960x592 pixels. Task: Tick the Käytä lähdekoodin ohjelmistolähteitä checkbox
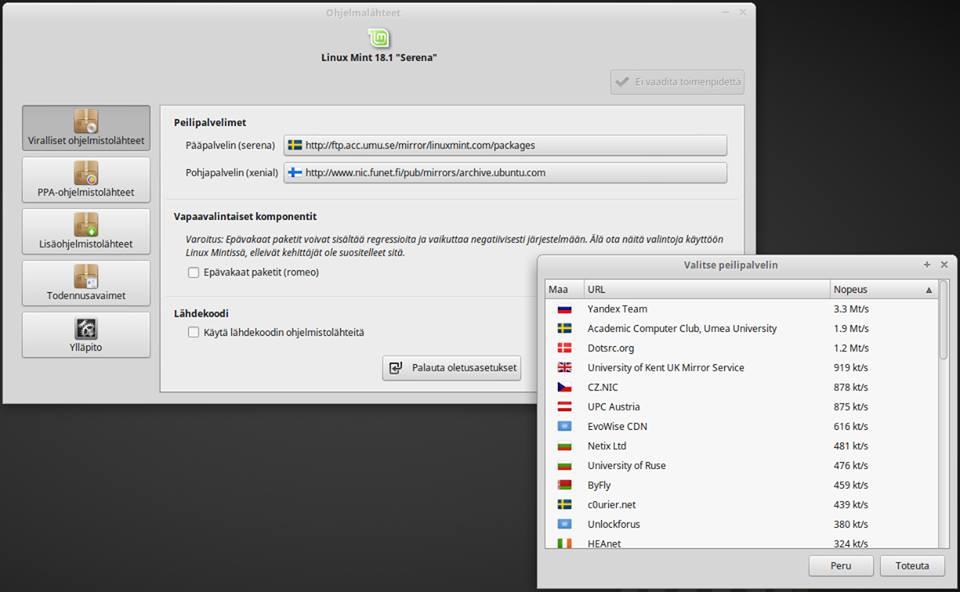click(193, 332)
